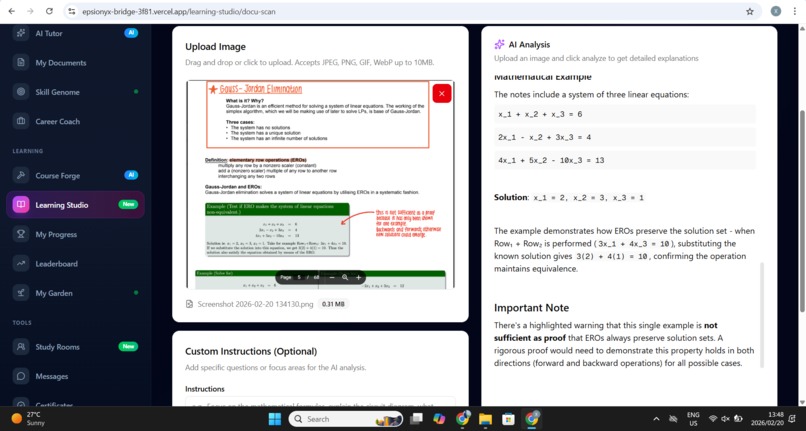Click the browser page vertical scrollbar

pyautogui.click(x=802, y=211)
